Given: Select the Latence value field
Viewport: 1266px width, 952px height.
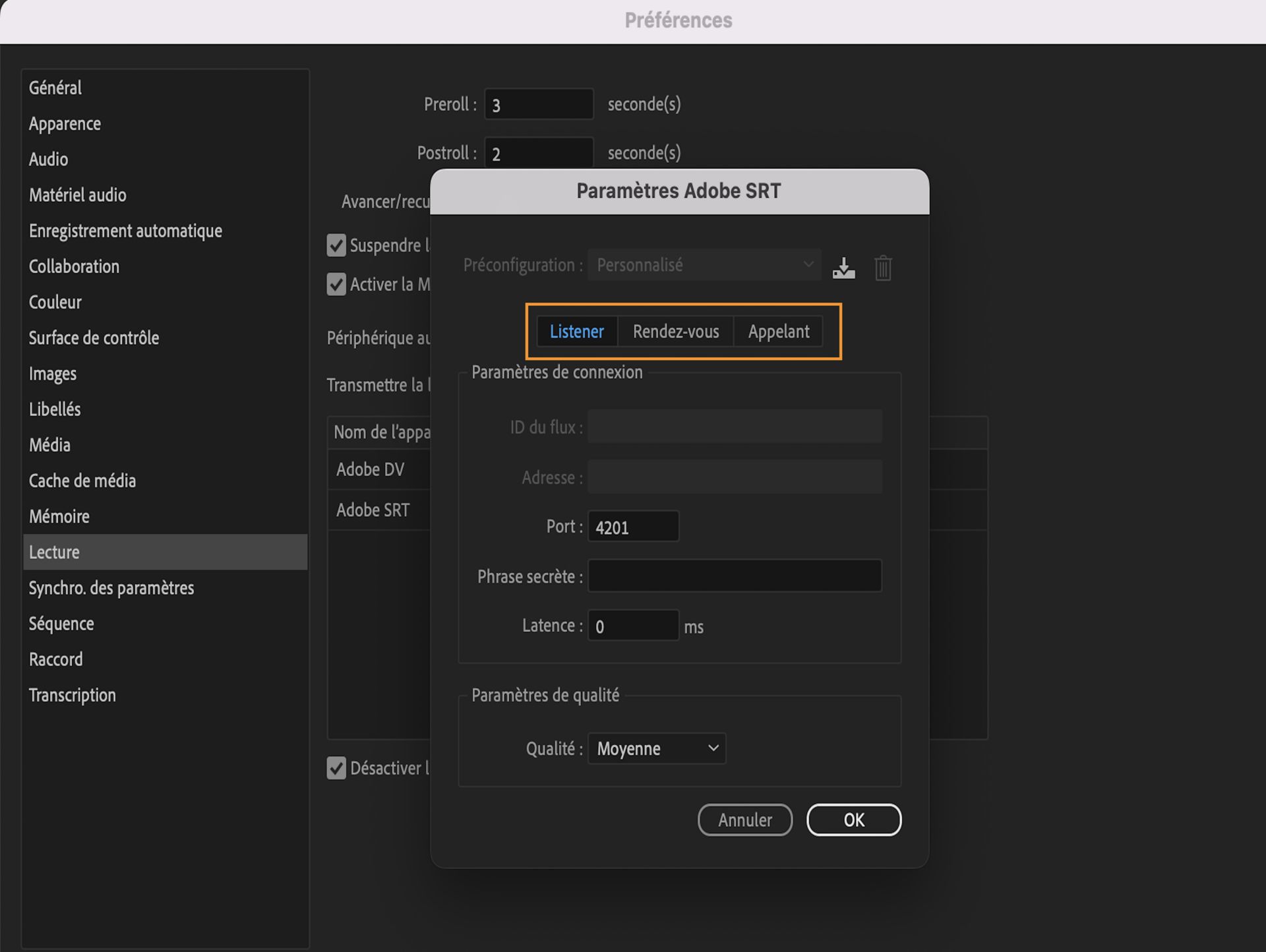Looking at the screenshot, I should click(632, 625).
